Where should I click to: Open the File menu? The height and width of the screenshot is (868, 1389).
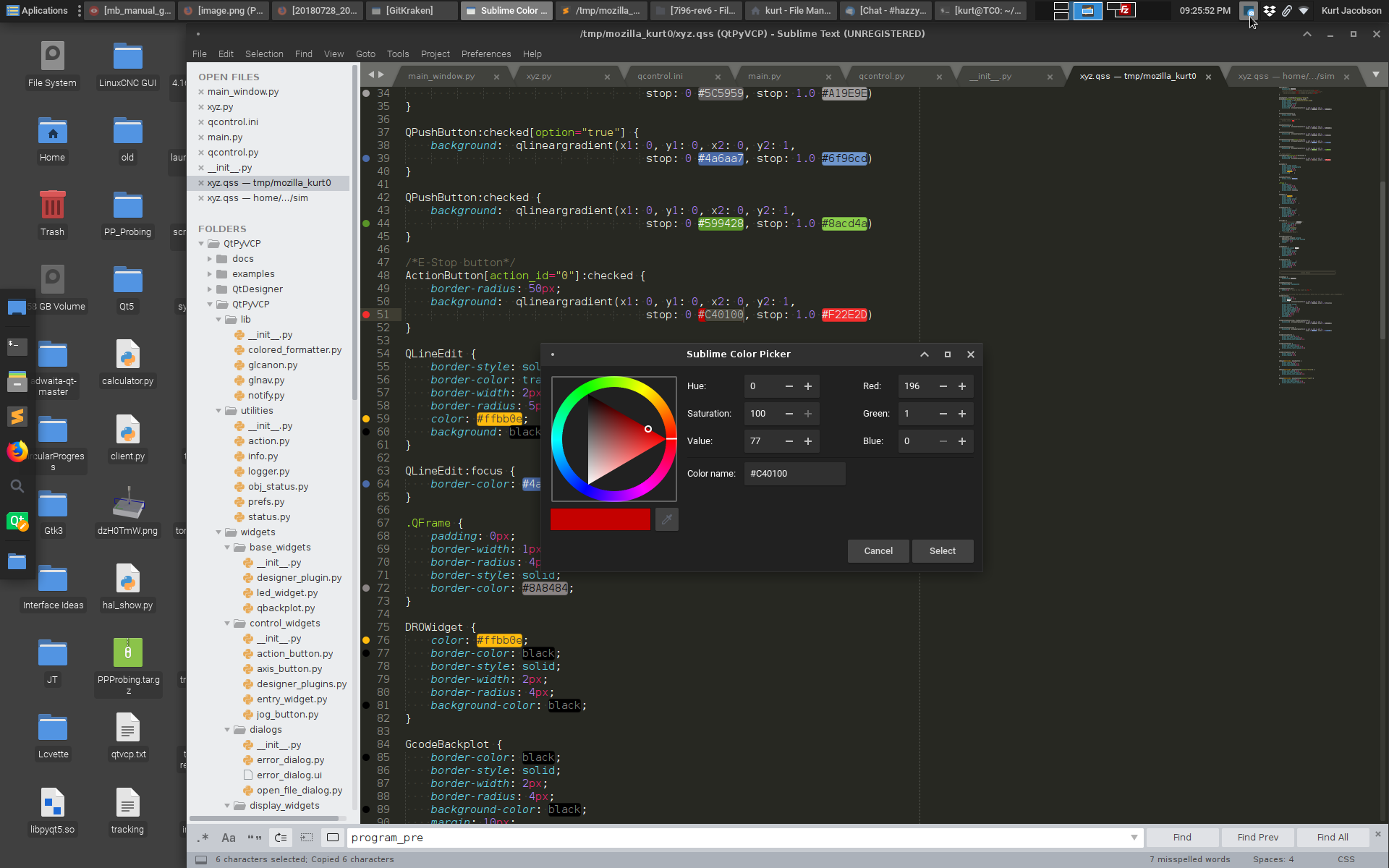[x=200, y=54]
